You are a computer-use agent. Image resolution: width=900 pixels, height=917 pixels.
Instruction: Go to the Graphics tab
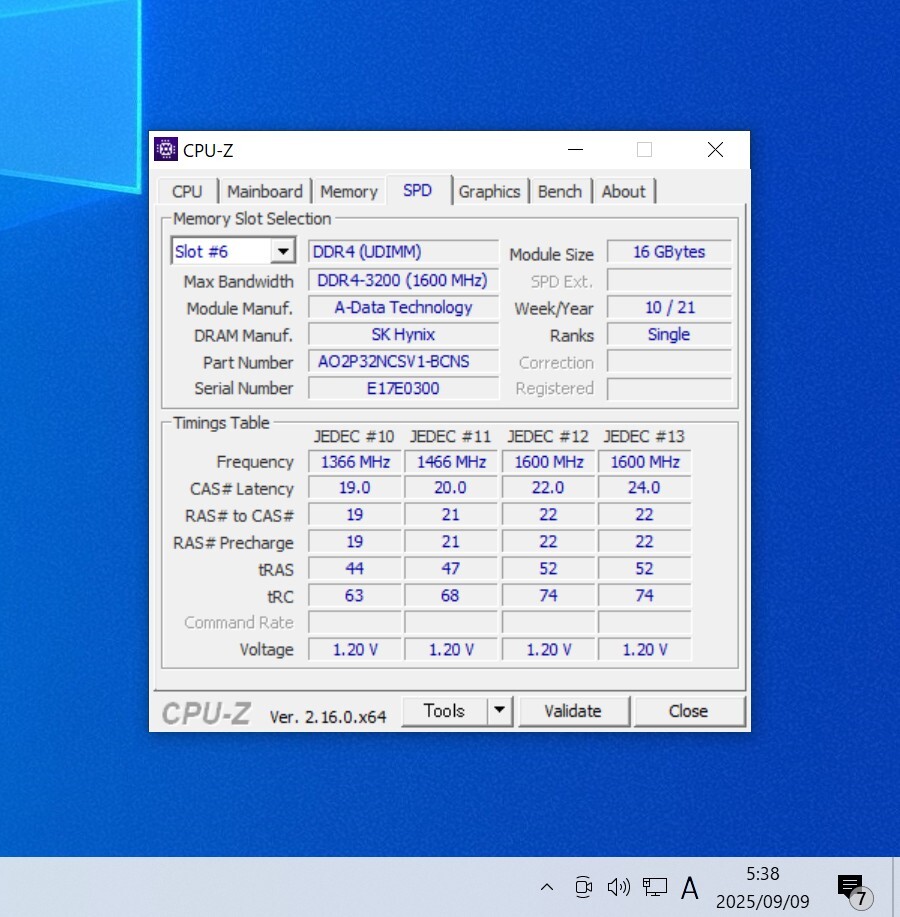489,191
